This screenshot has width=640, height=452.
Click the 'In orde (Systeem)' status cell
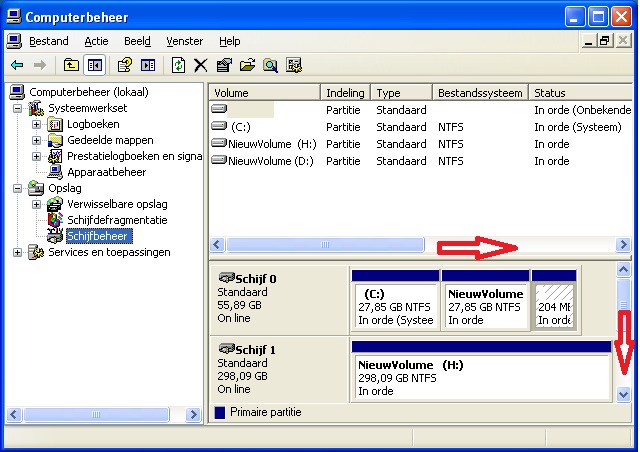point(578,127)
